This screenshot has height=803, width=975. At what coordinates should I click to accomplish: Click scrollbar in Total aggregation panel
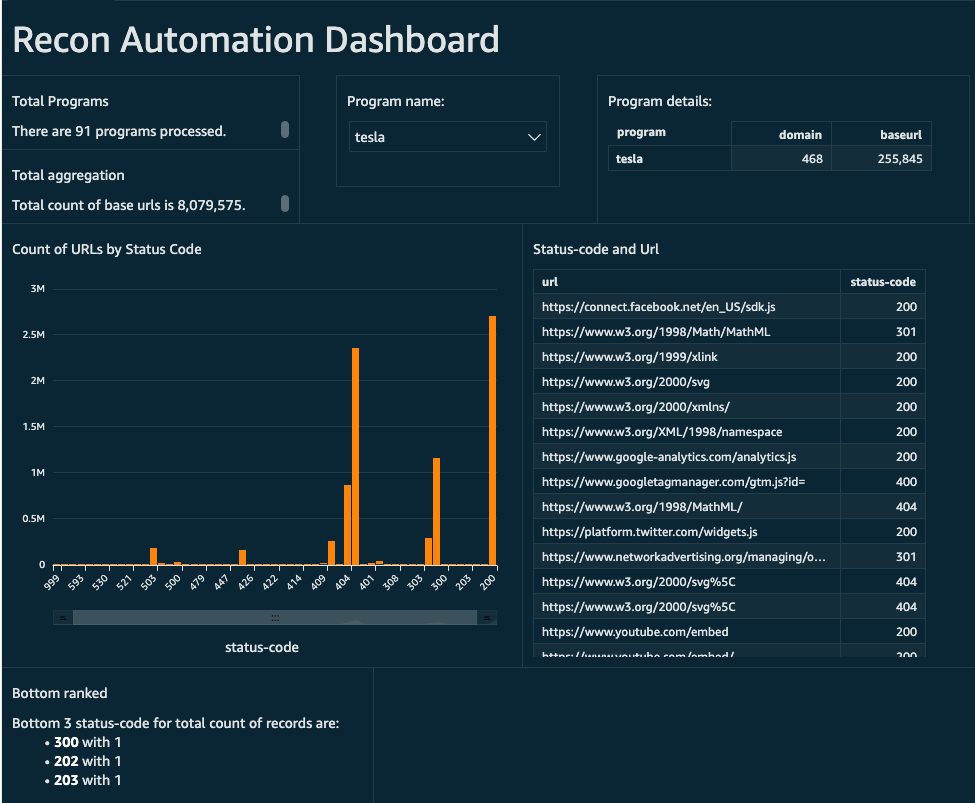pyautogui.click(x=285, y=204)
